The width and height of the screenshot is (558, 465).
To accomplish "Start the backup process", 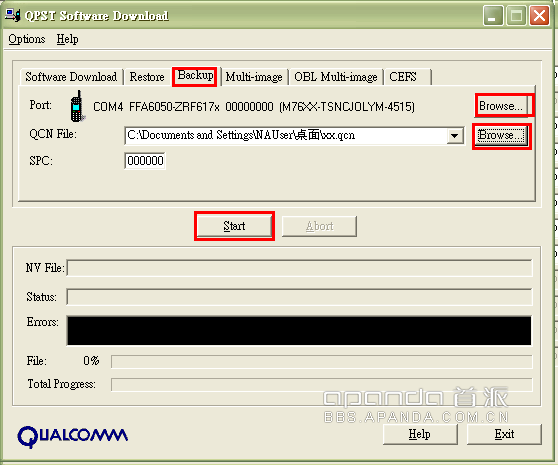I will click(234, 226).
